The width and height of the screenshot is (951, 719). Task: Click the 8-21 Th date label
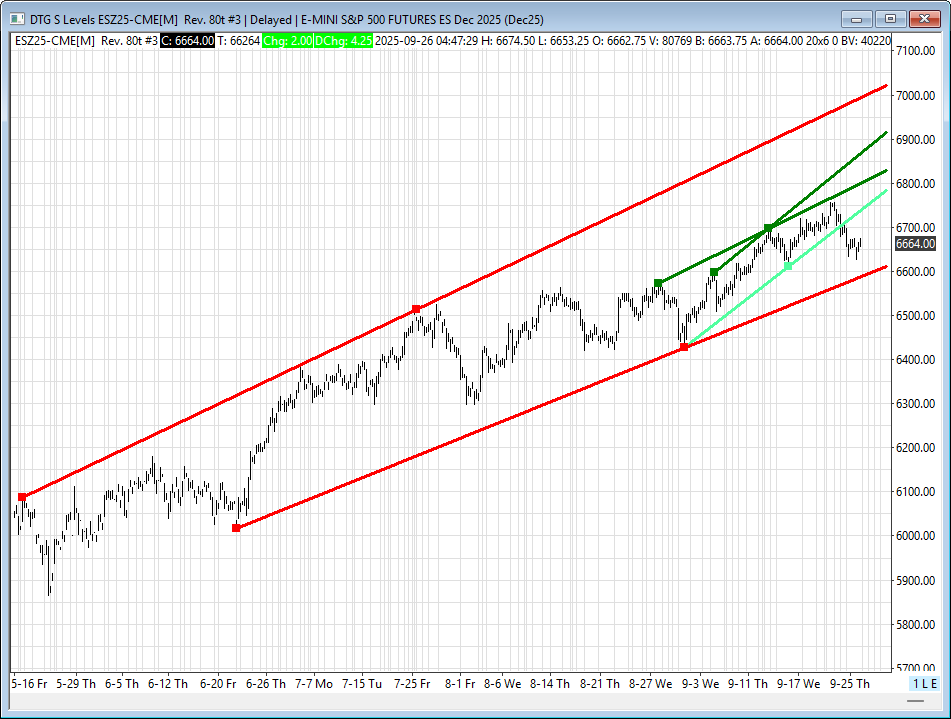[x=600, y=684]
